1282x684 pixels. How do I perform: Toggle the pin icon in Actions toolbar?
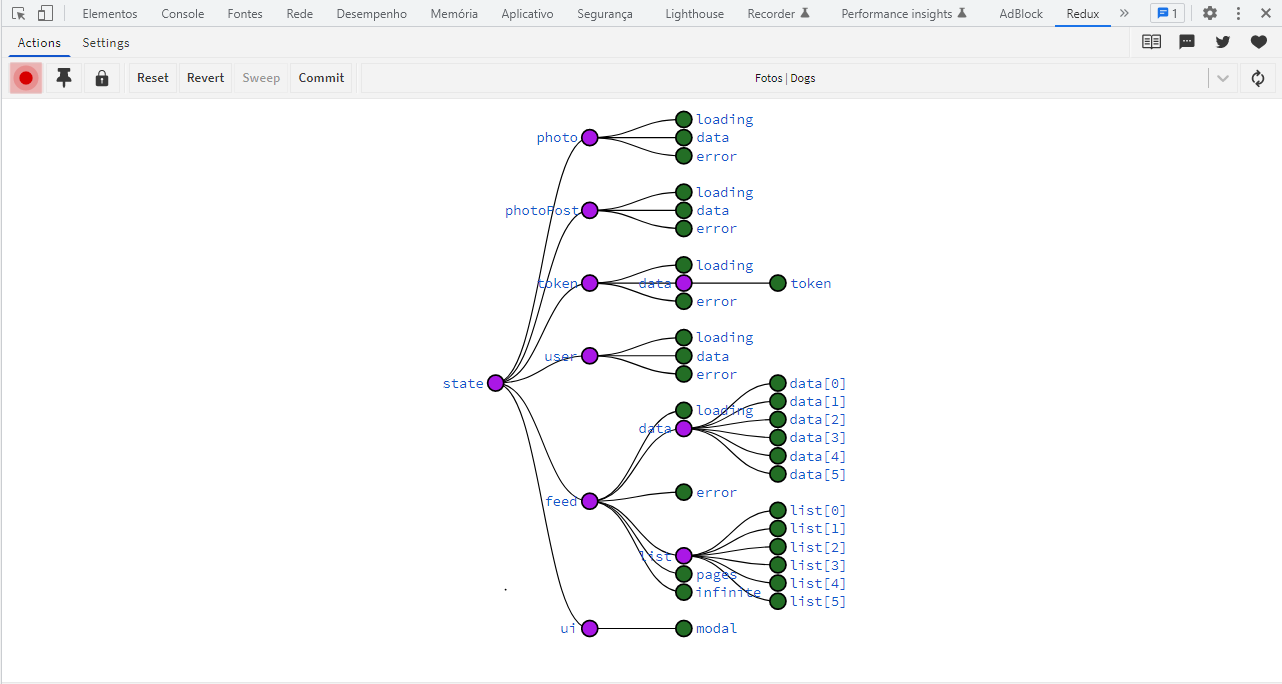(x=63, y=77)
